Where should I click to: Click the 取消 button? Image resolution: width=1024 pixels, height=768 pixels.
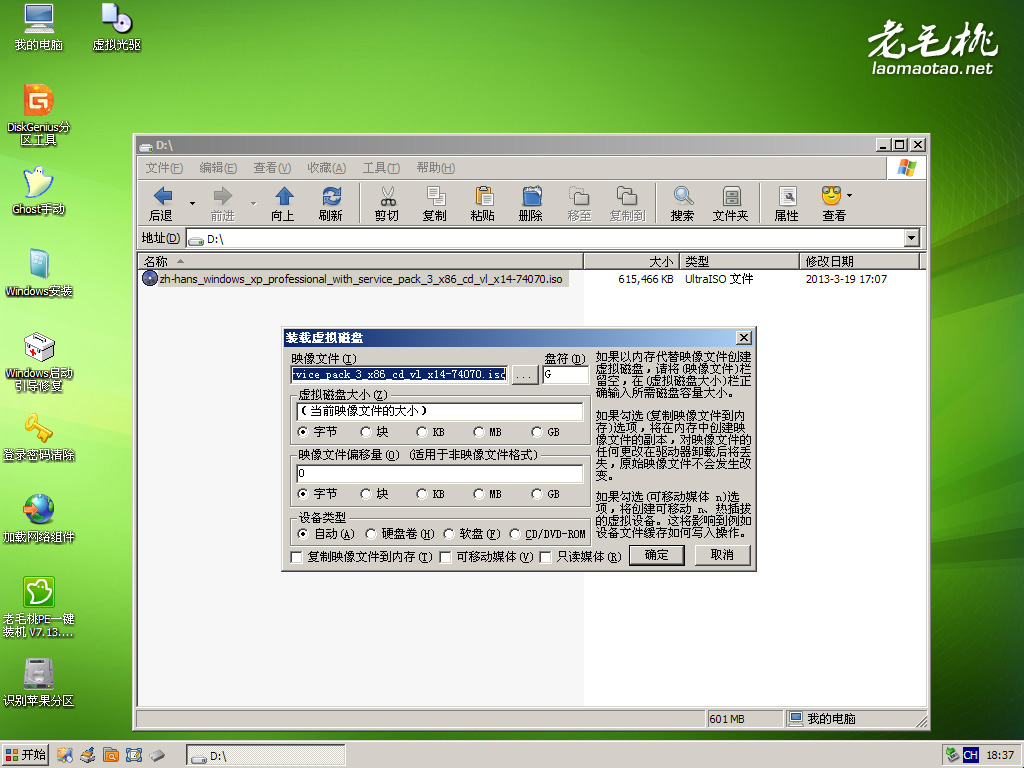[722, 555]
